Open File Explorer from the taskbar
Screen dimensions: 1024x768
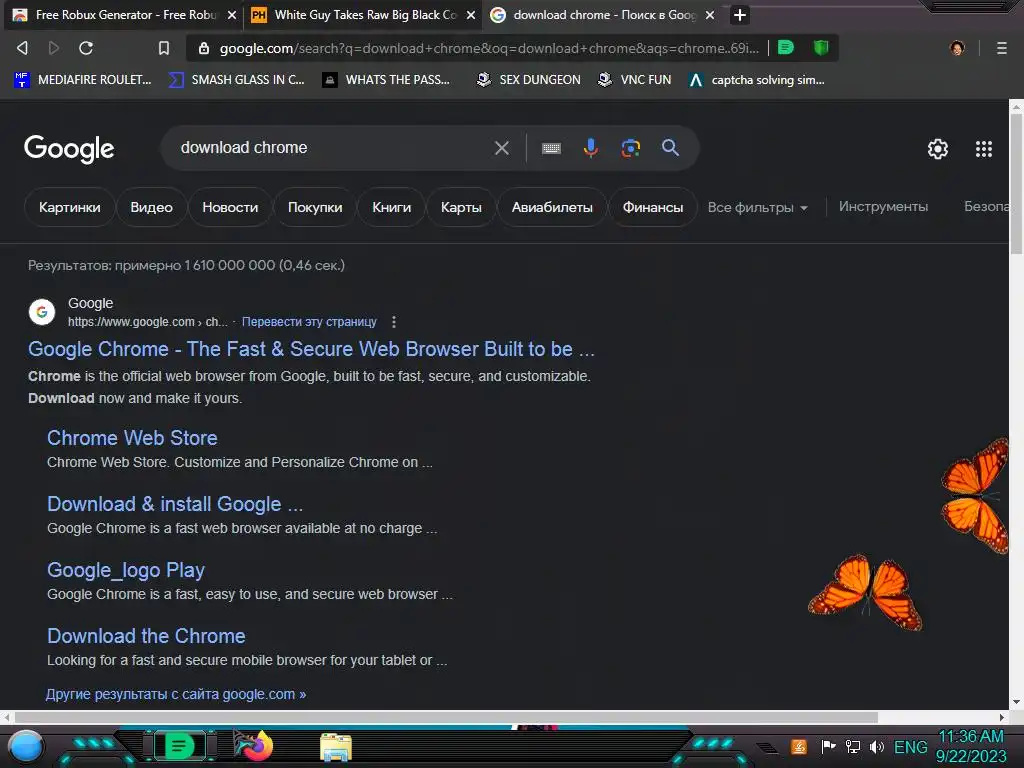pyautogui.click(x=336, y=747)
